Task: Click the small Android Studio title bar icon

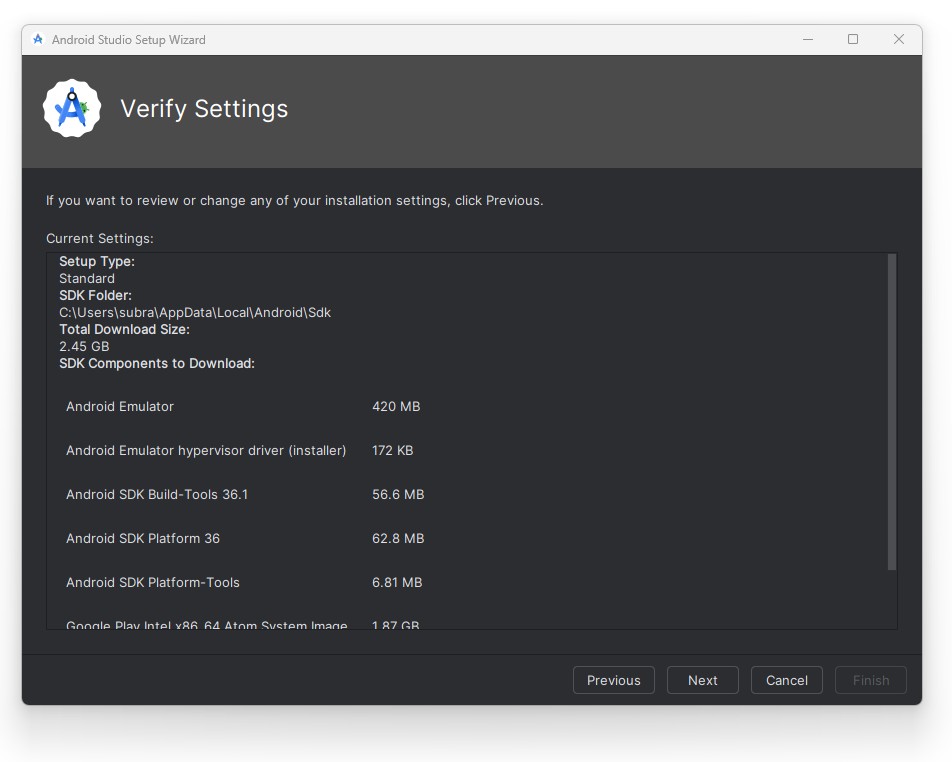Action: [38, 40]
